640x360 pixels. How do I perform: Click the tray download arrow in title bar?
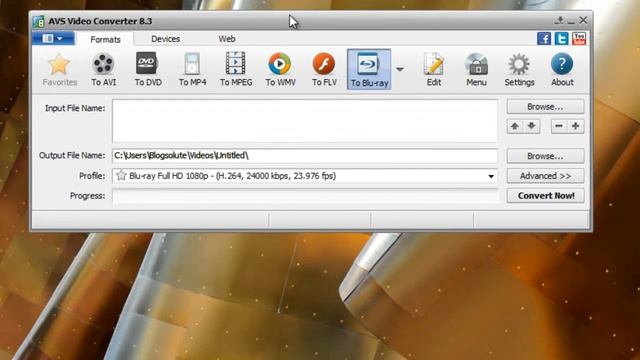point(560,20)
